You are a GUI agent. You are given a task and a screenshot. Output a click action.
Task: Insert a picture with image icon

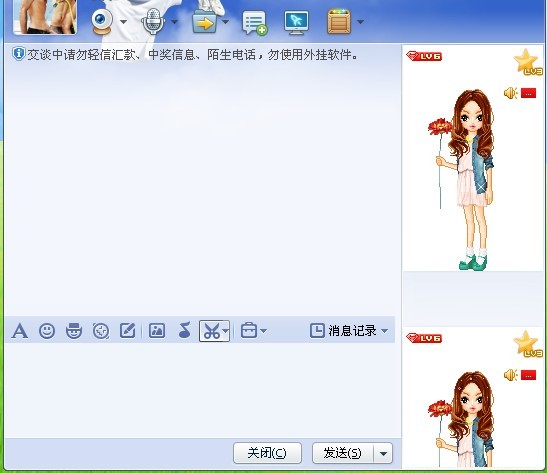(157, 330)
